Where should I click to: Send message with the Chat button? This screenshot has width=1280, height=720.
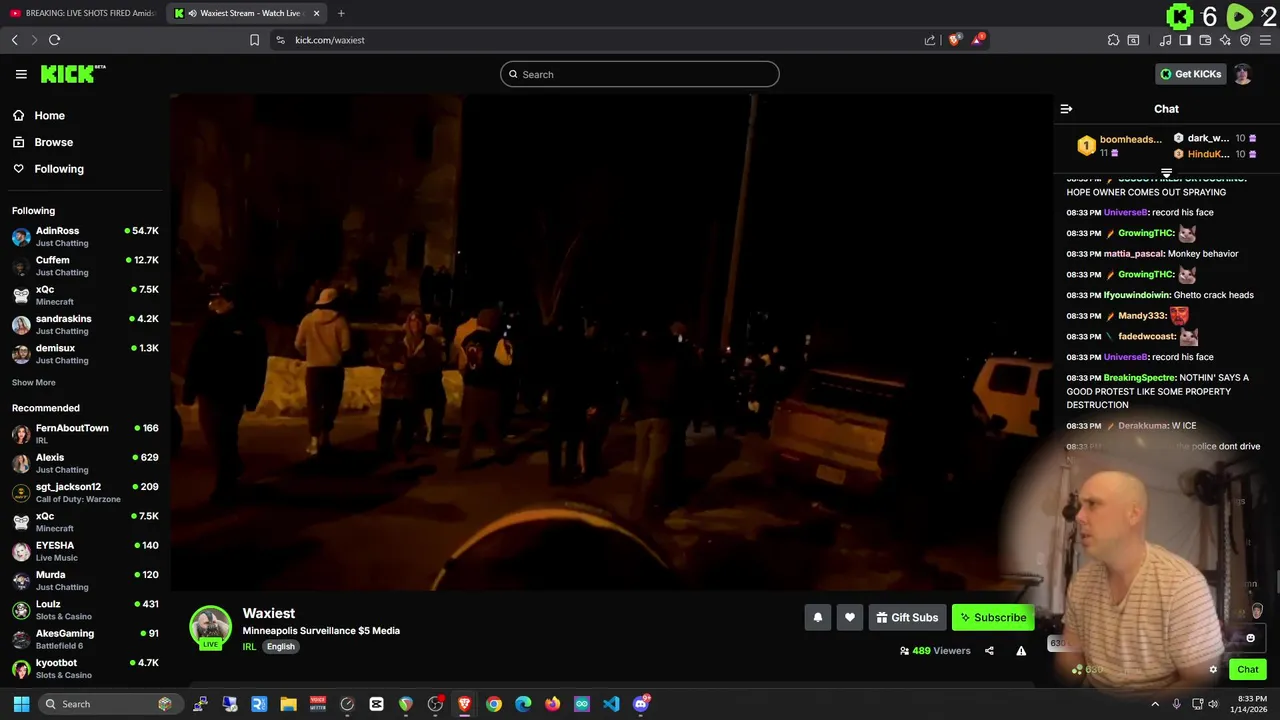(1248, 670)
